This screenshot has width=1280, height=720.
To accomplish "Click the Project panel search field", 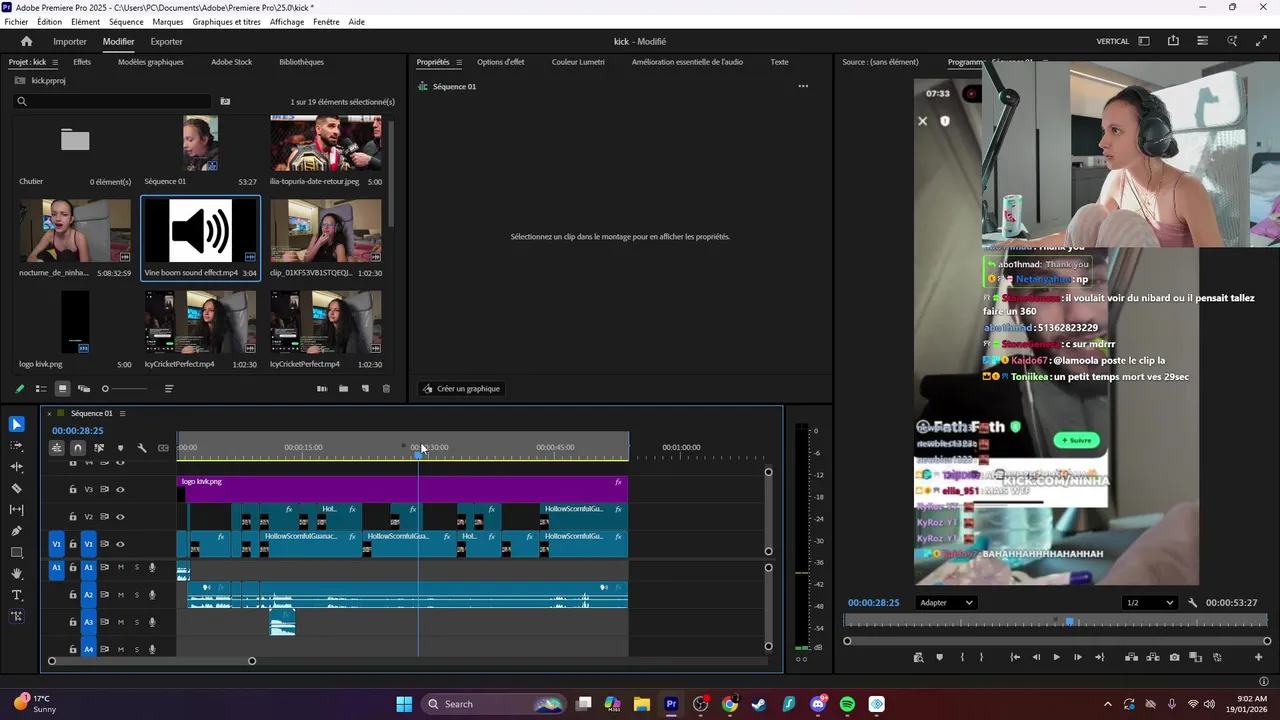I will click(112, 101).
